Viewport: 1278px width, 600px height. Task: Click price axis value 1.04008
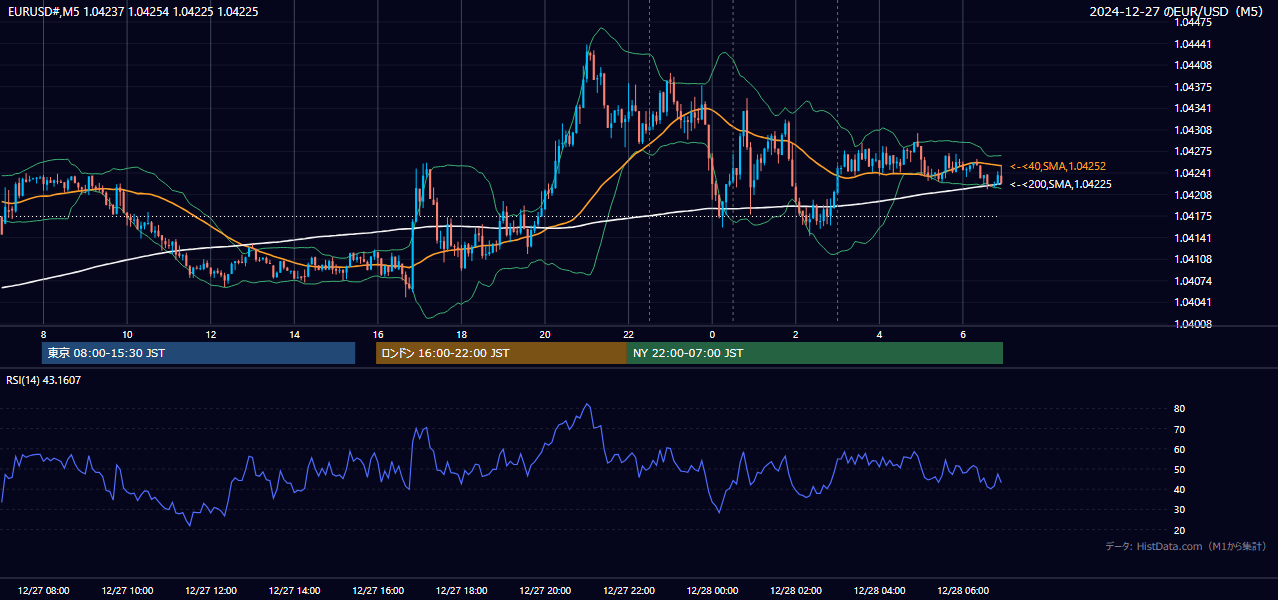click(x=1193, y=324)
